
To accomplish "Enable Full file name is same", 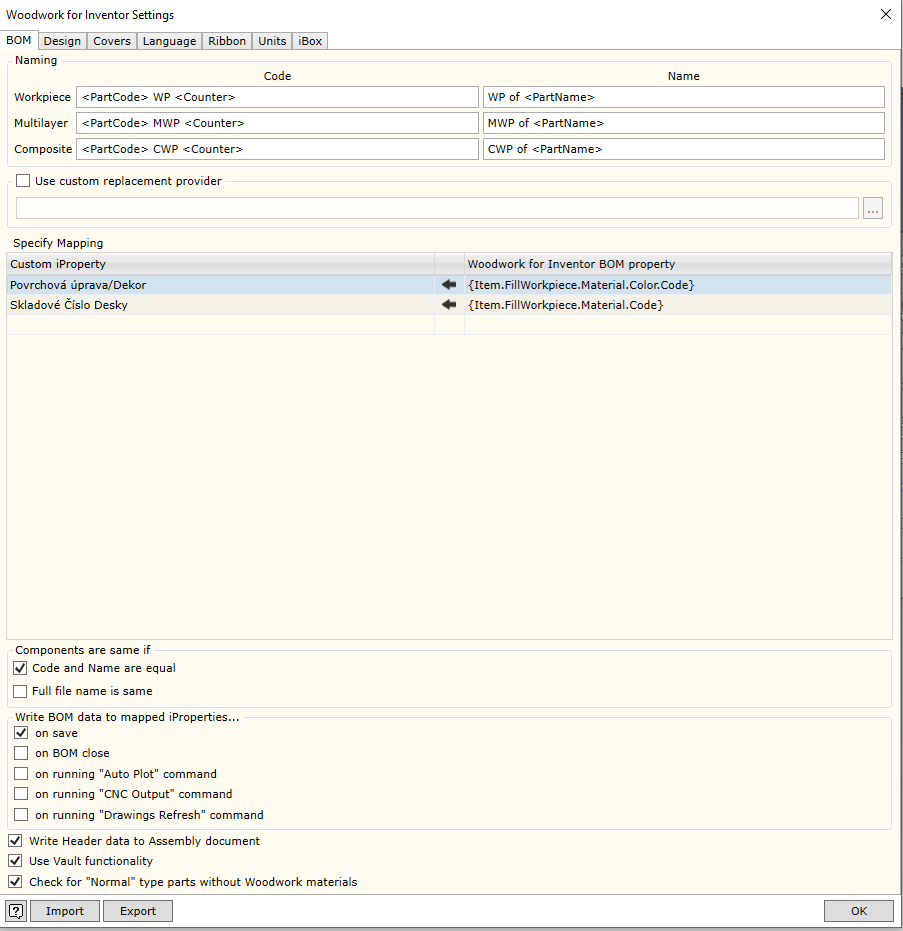I will coord(20,691).
